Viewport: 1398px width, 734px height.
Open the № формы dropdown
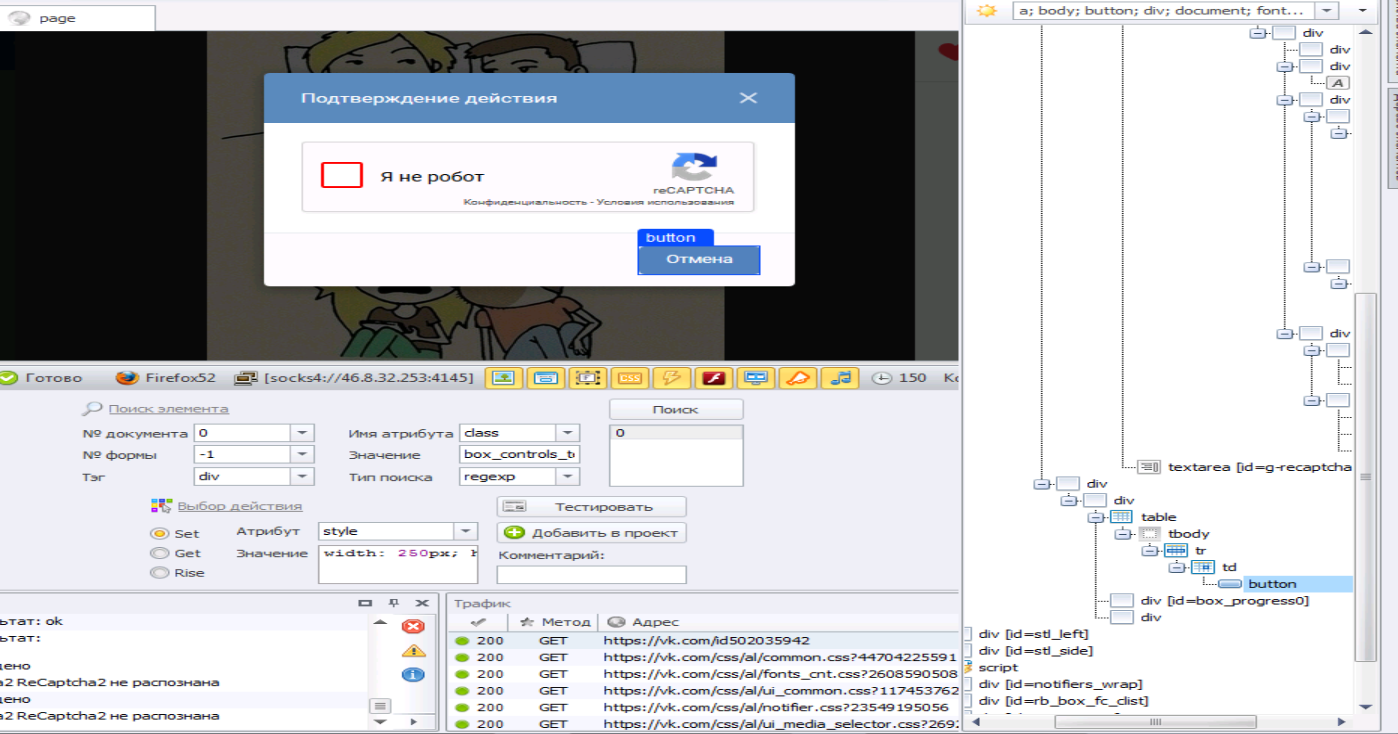[x=303, y=455]
